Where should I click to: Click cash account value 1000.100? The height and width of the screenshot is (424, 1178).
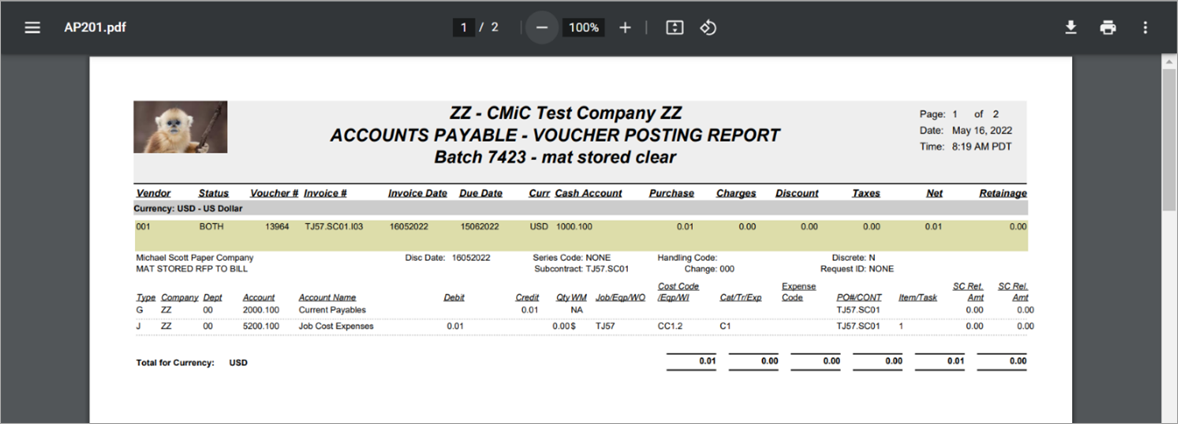tap(574, 226)
